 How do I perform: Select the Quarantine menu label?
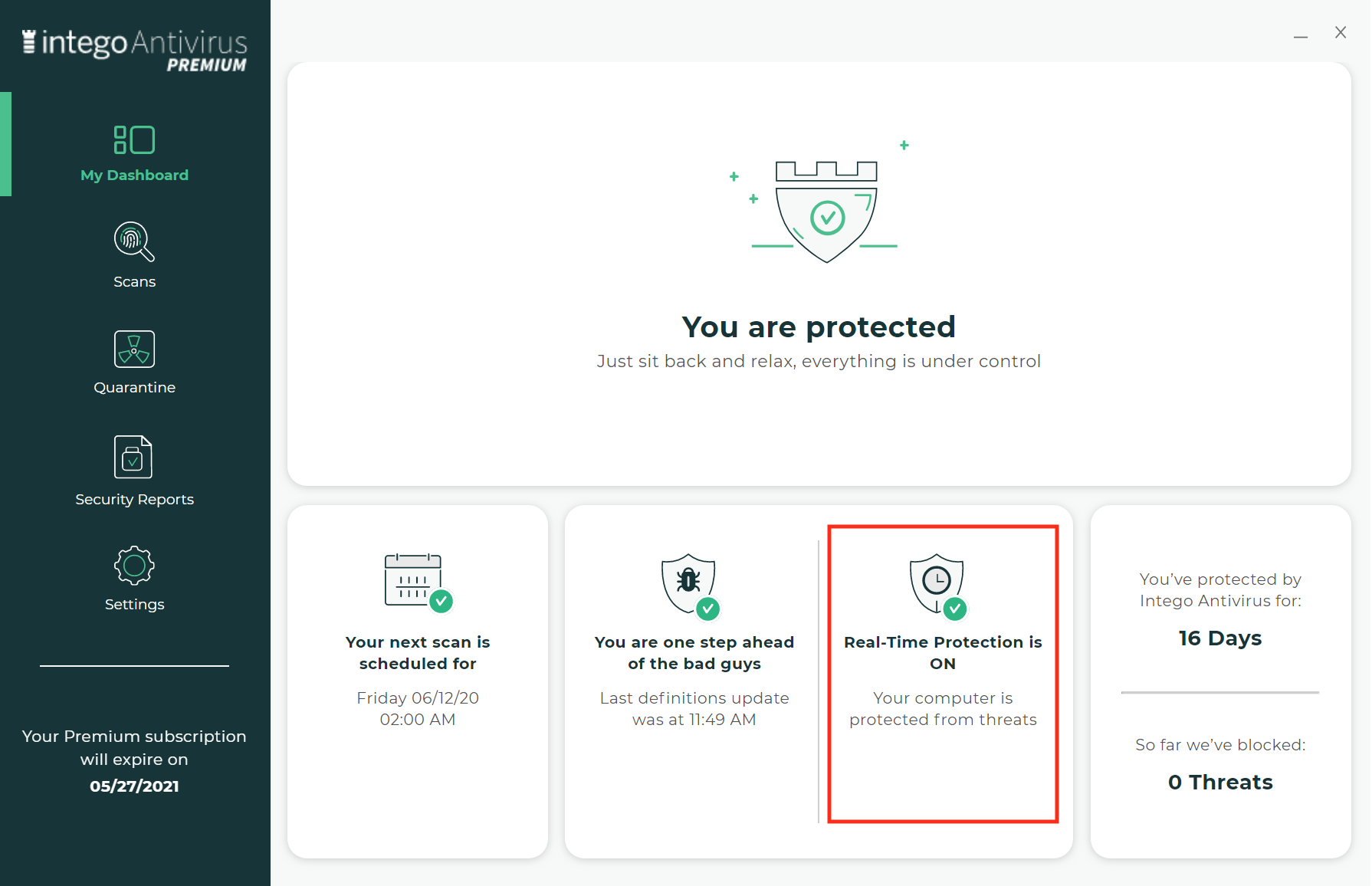[x=134, y=387]
